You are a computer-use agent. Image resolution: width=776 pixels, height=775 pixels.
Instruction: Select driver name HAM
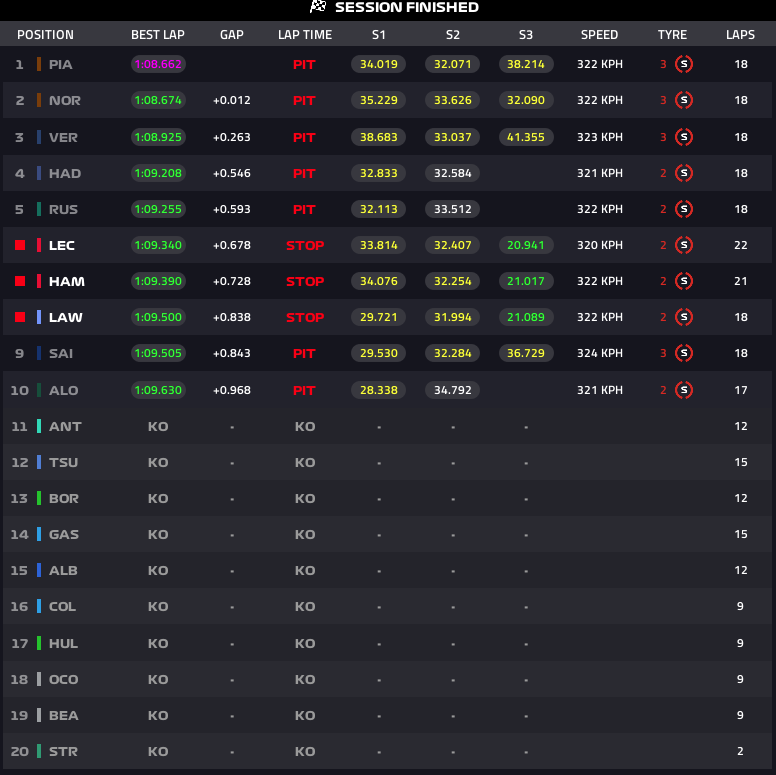(x=66, y=282)
